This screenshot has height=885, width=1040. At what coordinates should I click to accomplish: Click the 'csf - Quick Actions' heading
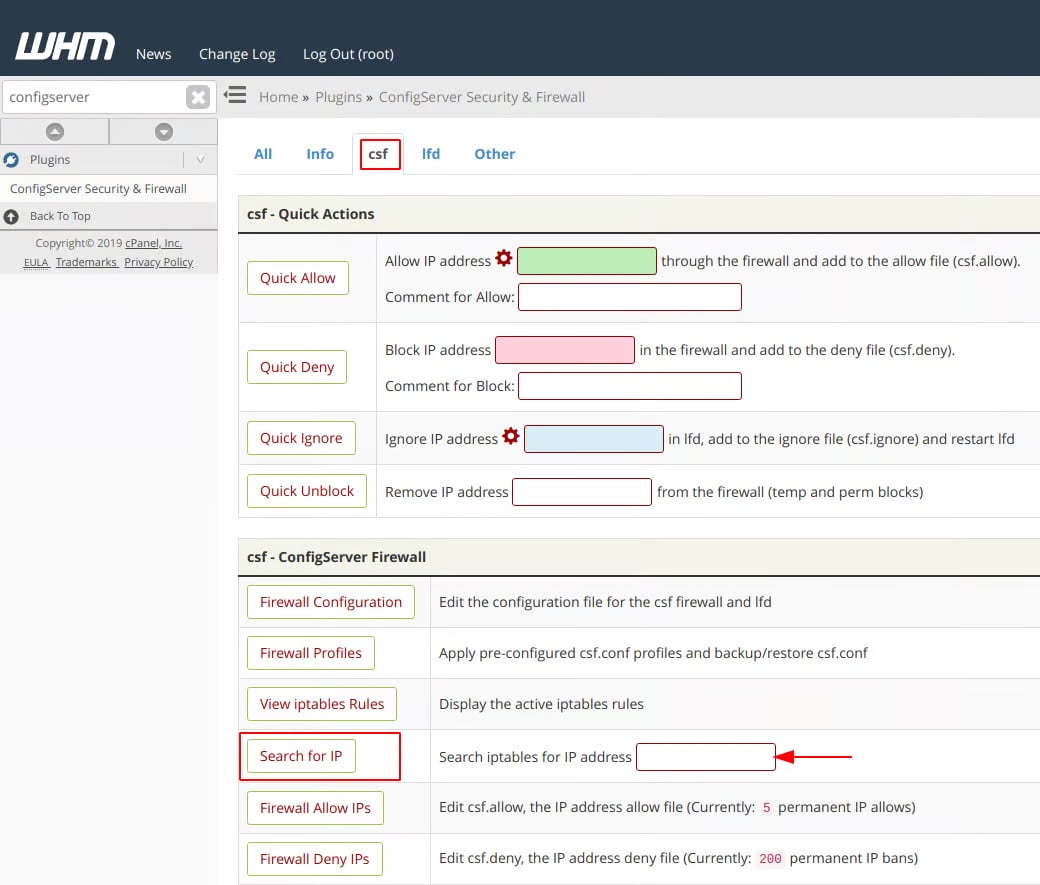(310, 214)
